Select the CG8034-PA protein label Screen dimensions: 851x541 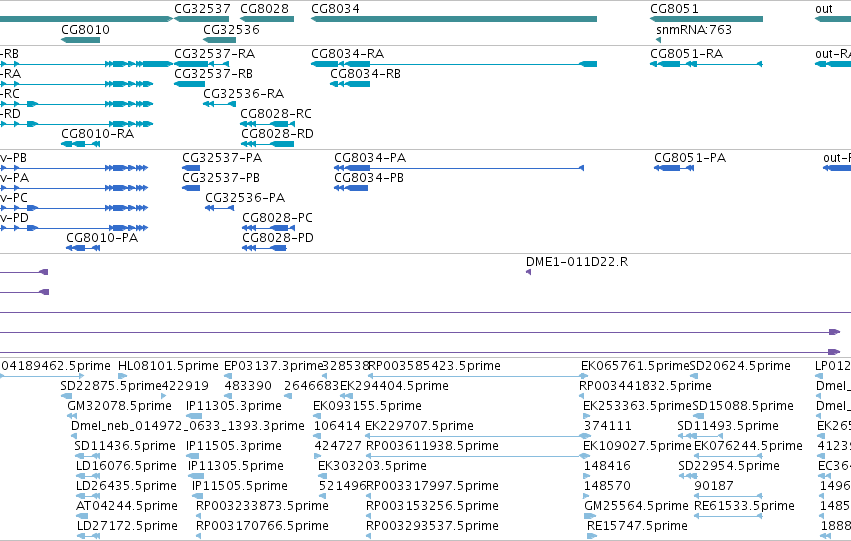click(x=370, y=158)
